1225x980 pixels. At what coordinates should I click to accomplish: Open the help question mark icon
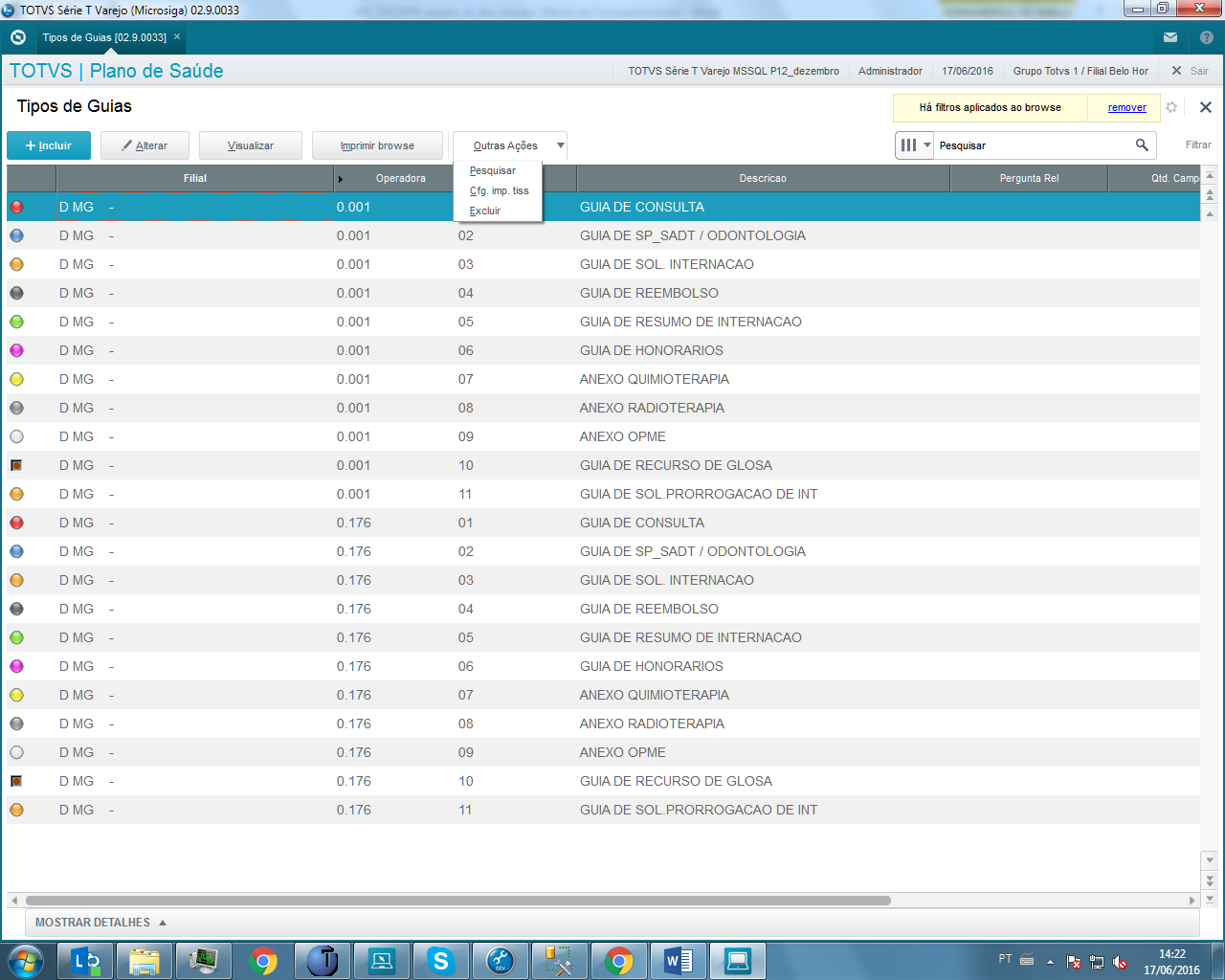[x=1207, y=37]
